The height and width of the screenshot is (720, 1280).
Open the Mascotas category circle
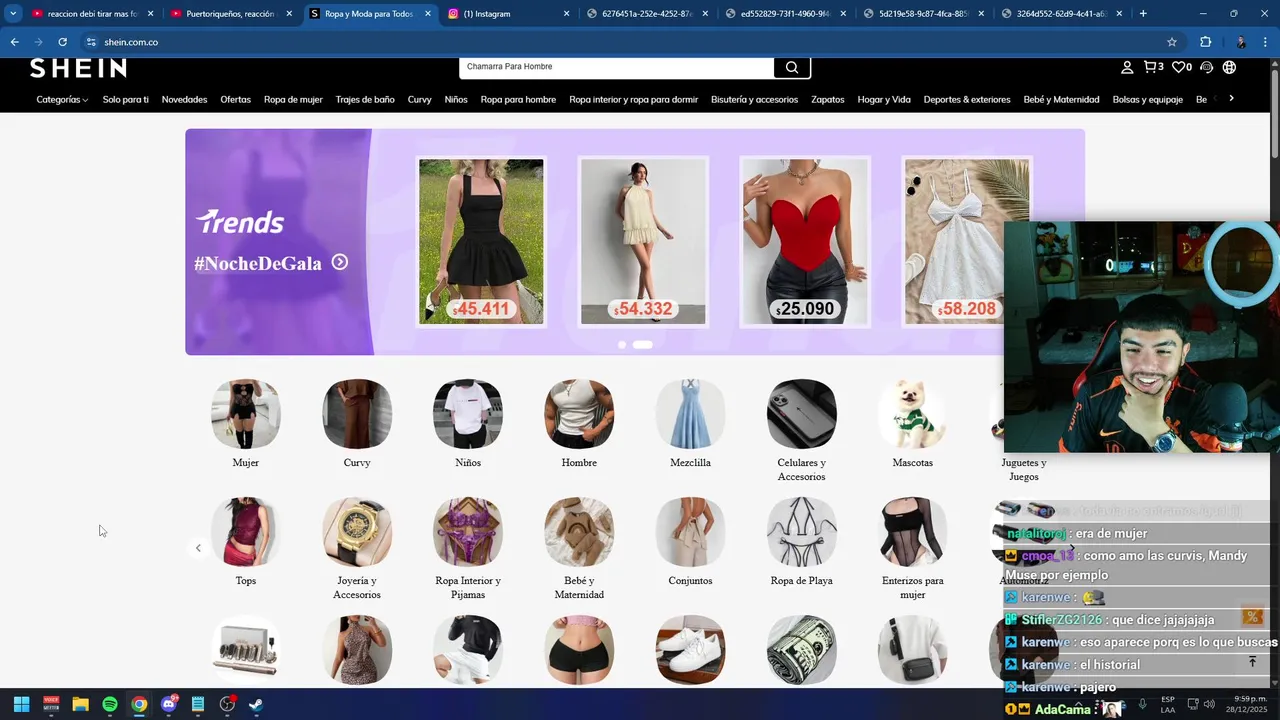click(x=913, y=414)
